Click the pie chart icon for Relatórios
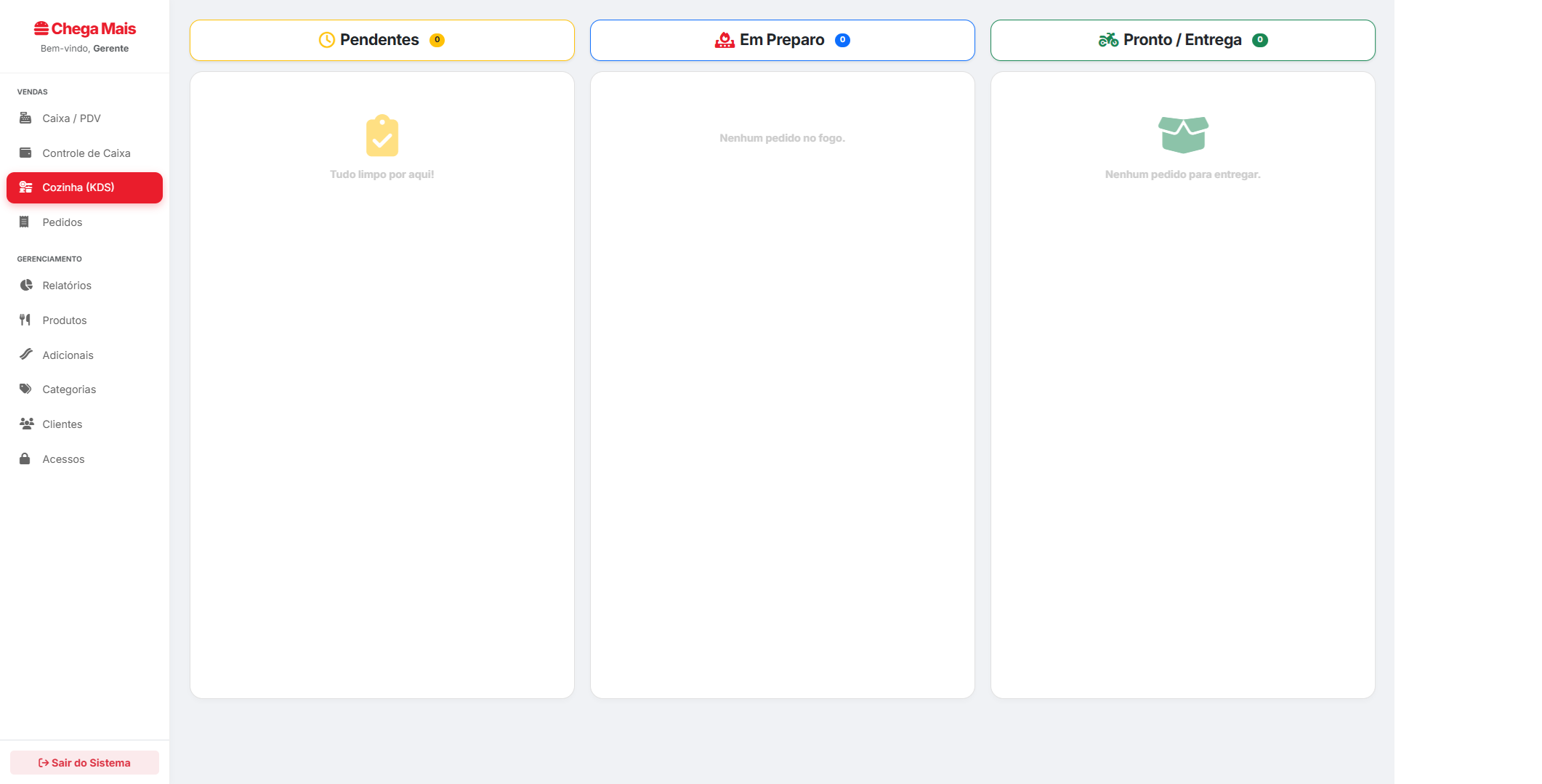1542x784 pixels. pos(26,286)
